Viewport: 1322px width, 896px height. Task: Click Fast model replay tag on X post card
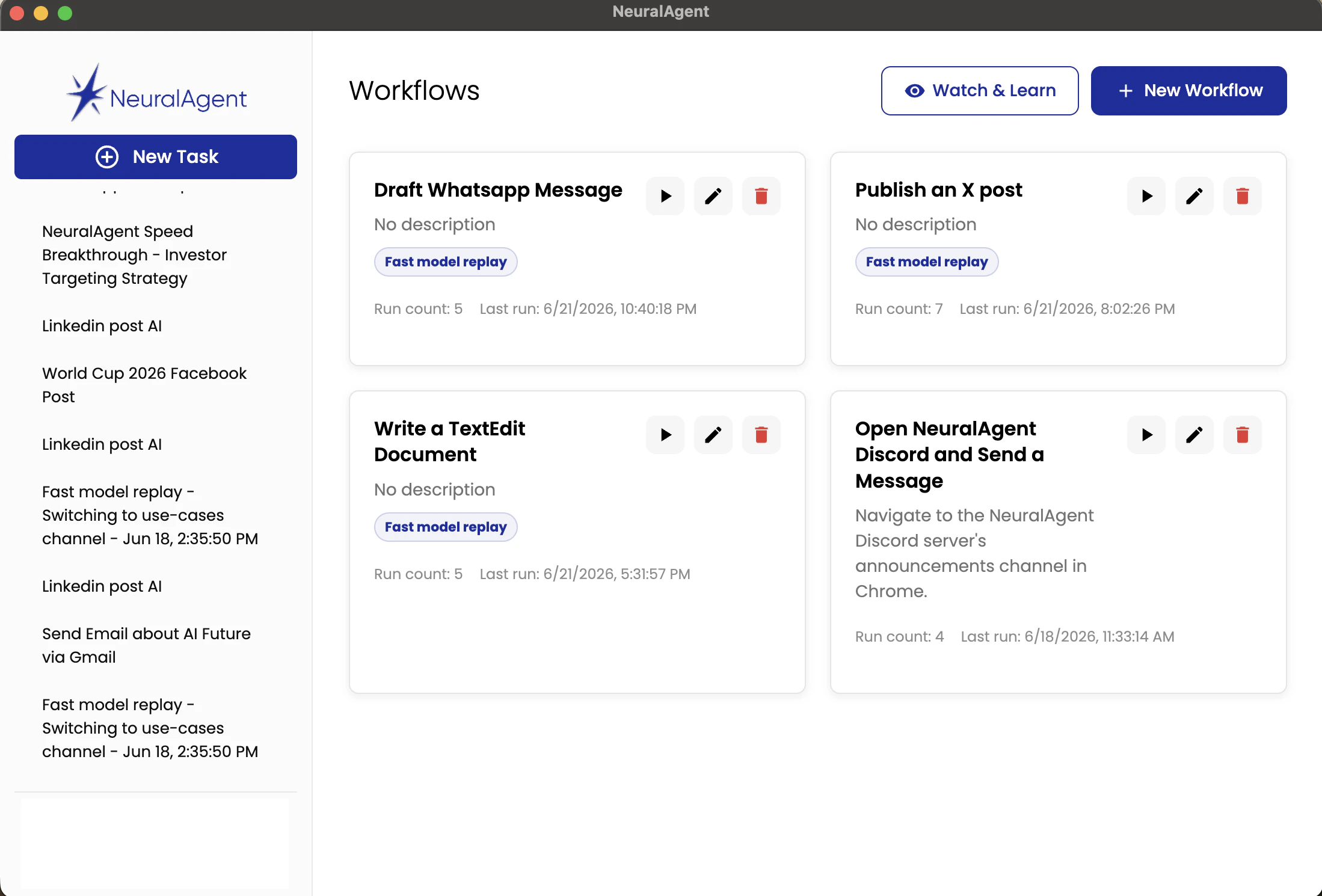pos(927,262)
